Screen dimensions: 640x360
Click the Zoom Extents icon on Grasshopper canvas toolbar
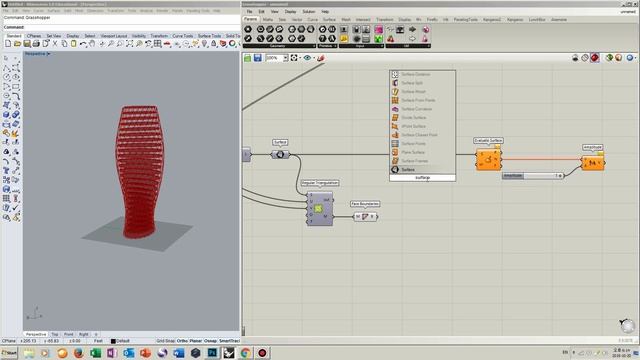pyautogui.click(x=293, y=58)
